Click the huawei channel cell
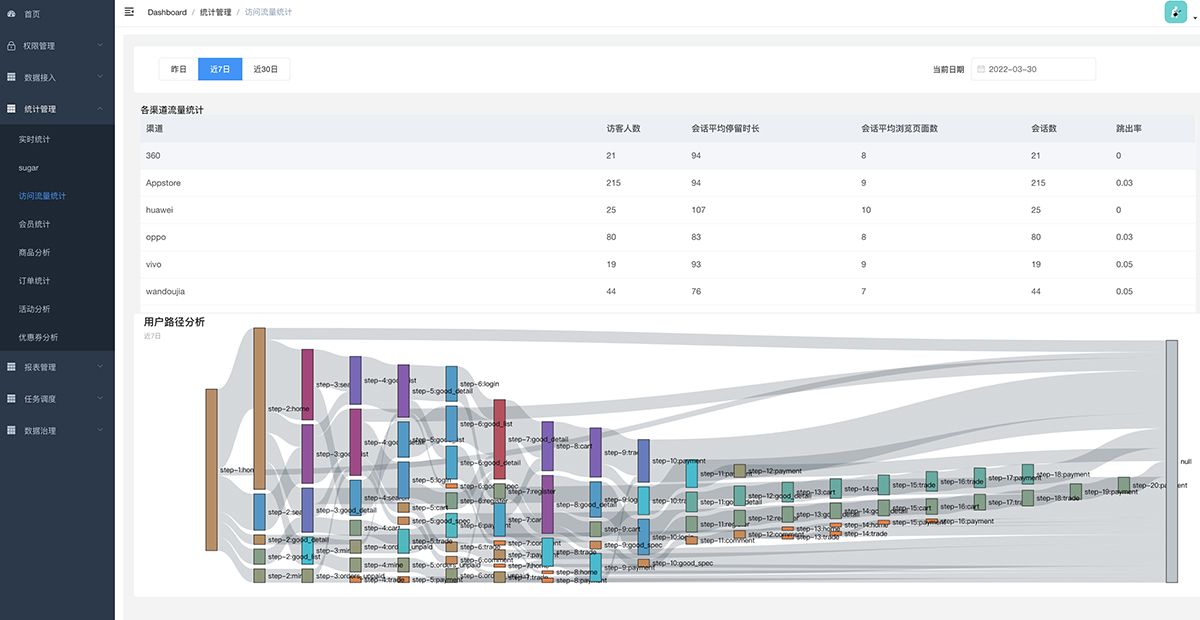This screenshot has width=1200, height=620. click(x=159, y=210)
